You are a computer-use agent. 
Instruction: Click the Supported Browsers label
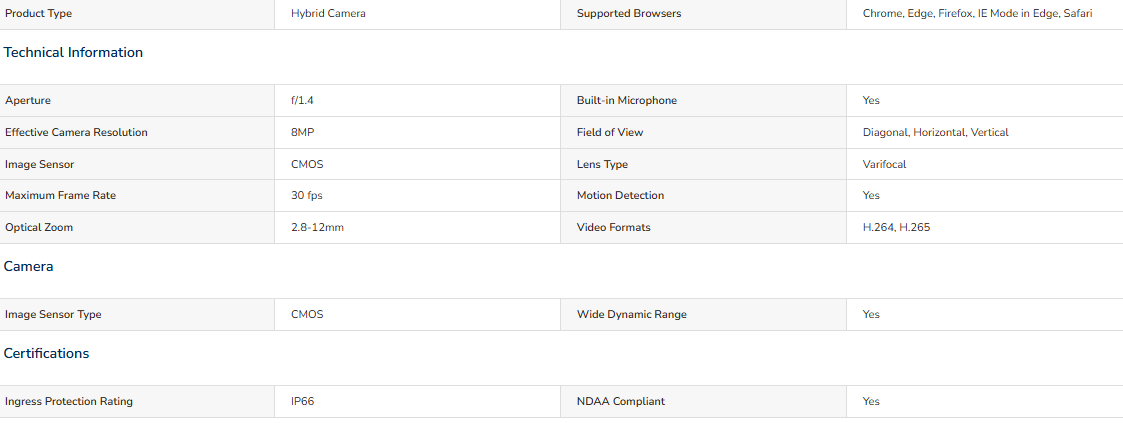pos(629,14)
